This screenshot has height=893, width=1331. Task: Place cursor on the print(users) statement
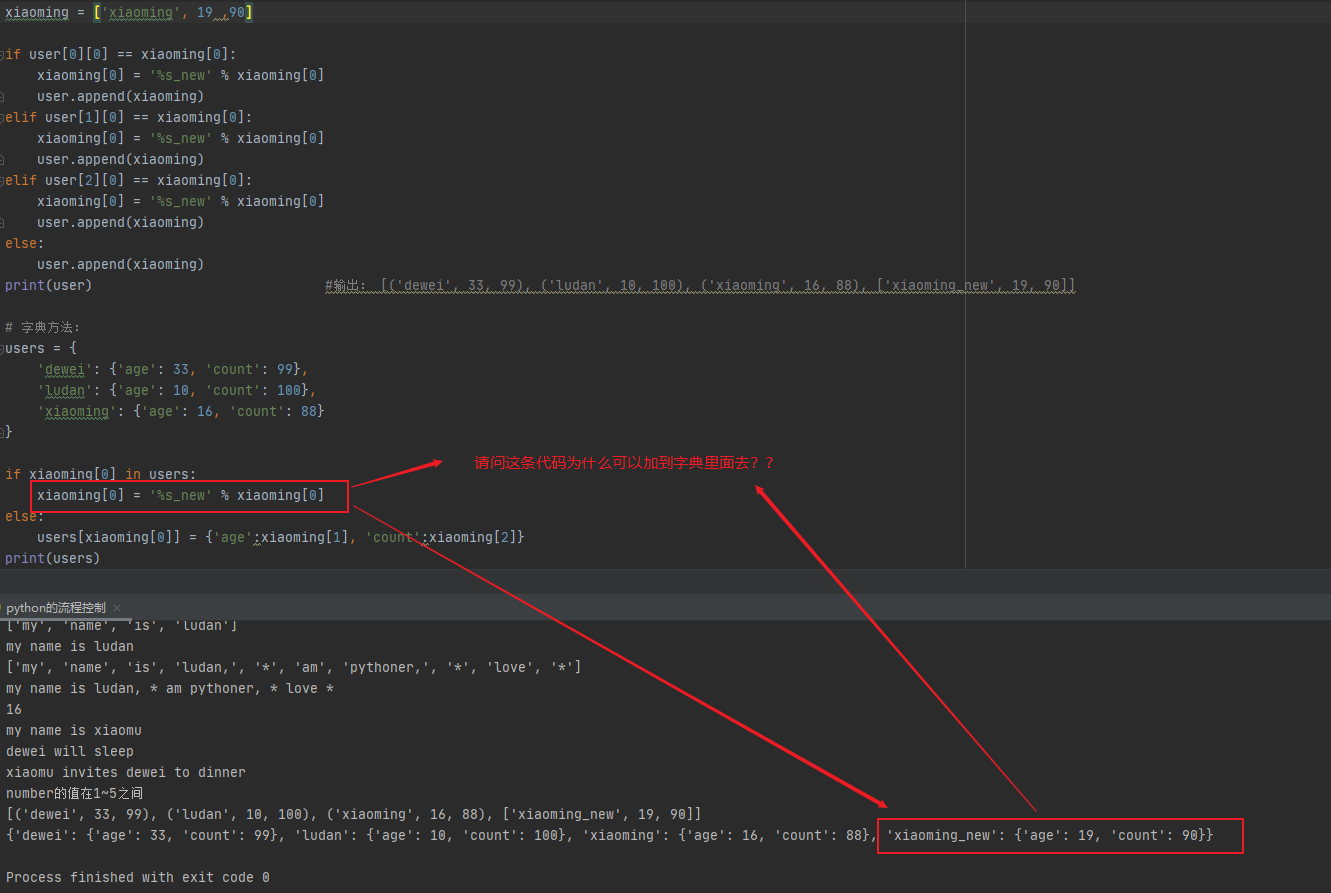pos(52,558)
